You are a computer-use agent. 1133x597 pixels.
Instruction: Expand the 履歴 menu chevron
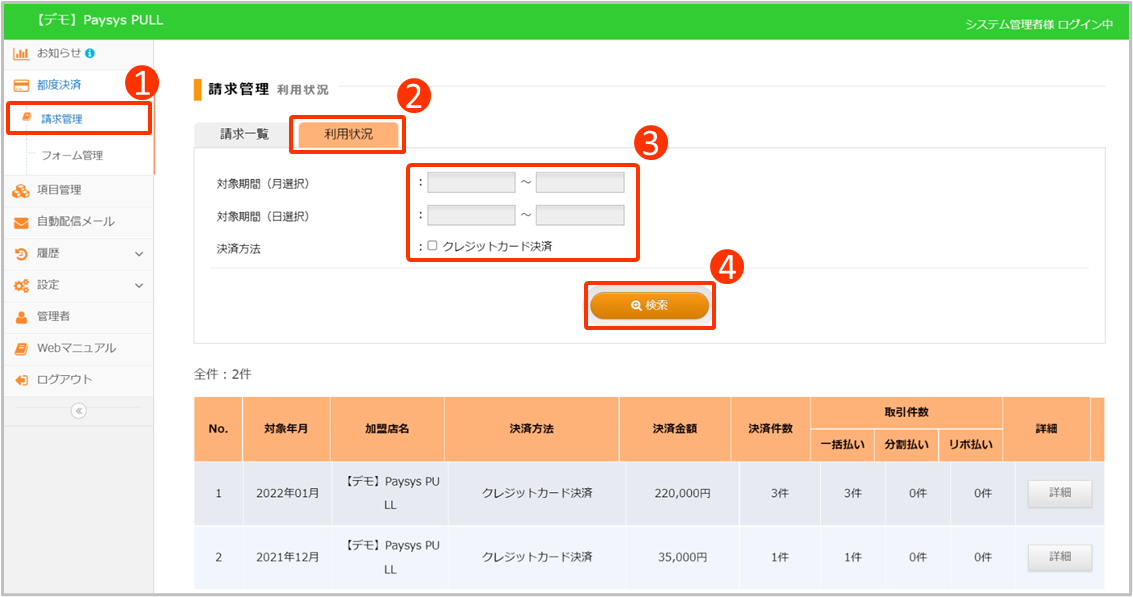(139, 254)
